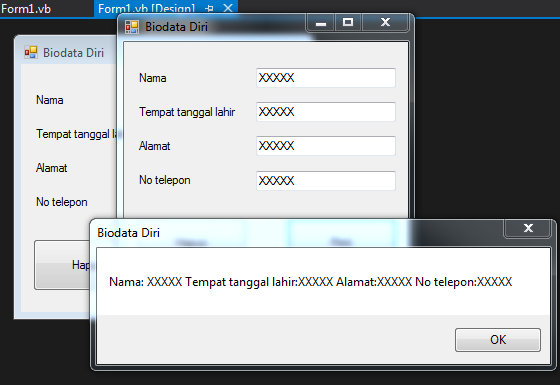Click the Tempat tanggal lahir text field
Image resolution: width=560 pixels, height=385 pixels.
[x=326, y=112]
